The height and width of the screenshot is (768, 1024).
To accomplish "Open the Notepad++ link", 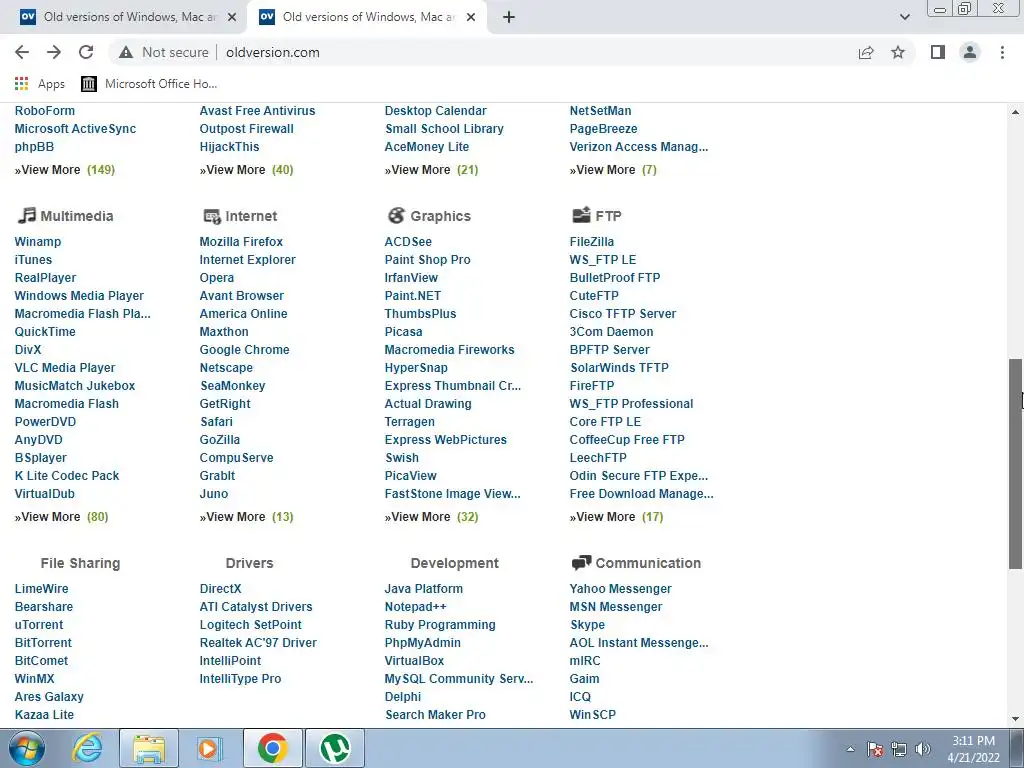I will pos(415,607).
